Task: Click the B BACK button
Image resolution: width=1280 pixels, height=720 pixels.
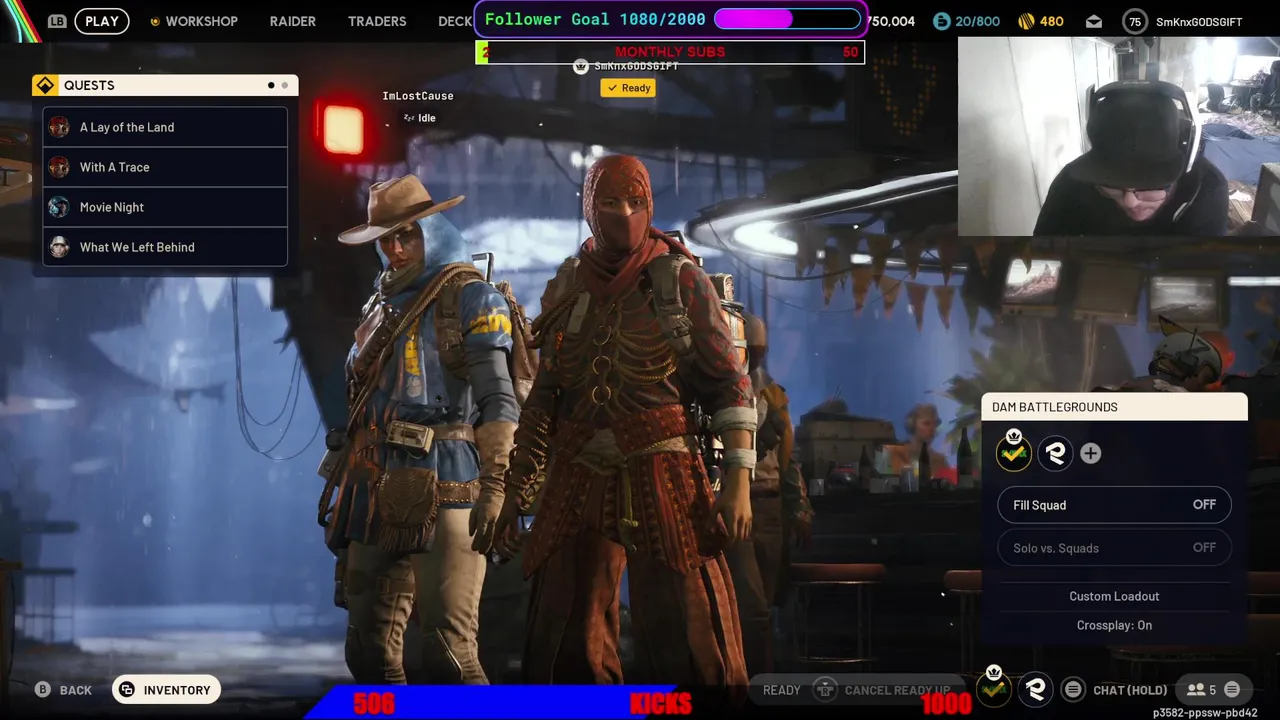Action: pos(64,690)
